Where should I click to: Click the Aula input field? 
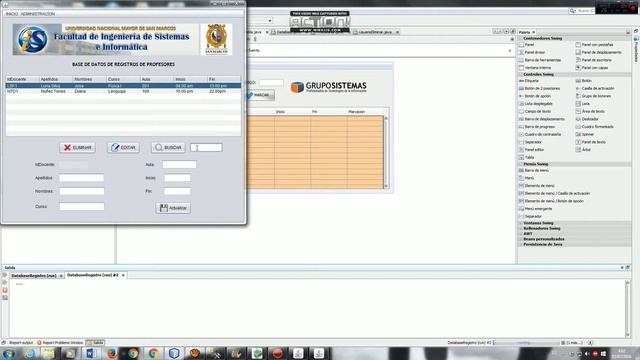pyautogui.click(x=179, y=164)
